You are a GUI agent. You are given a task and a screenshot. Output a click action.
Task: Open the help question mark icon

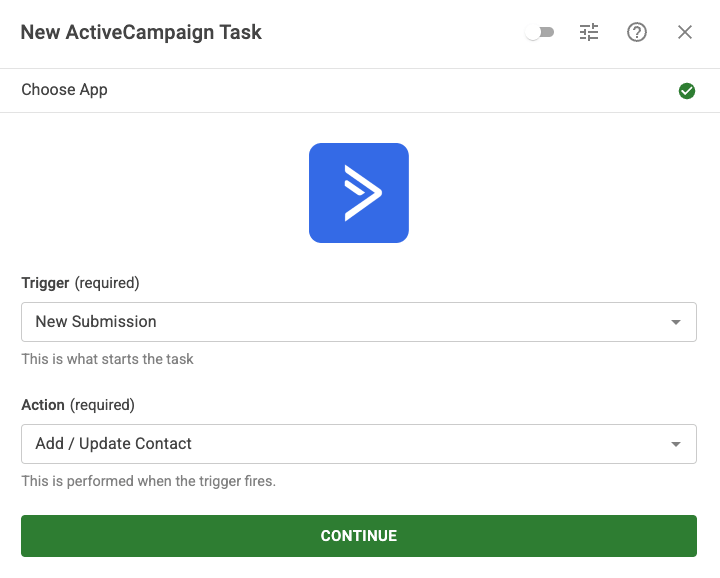pos(637,33)
